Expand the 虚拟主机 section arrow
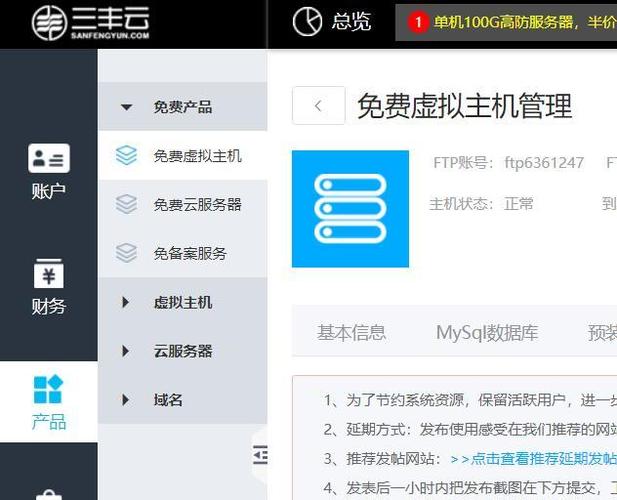617x500 pixels. point(126,302)
